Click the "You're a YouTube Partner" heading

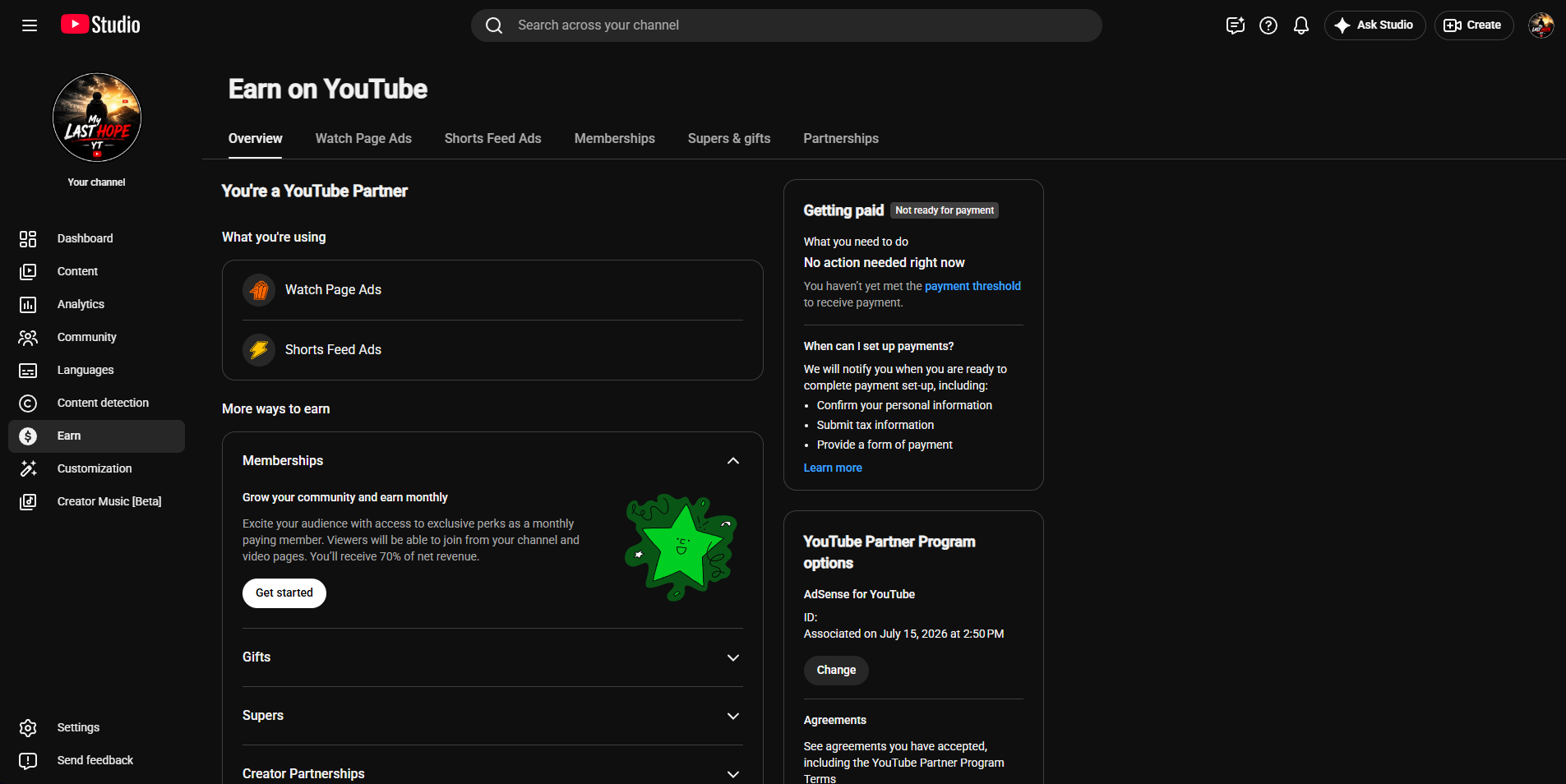point(315,191)
